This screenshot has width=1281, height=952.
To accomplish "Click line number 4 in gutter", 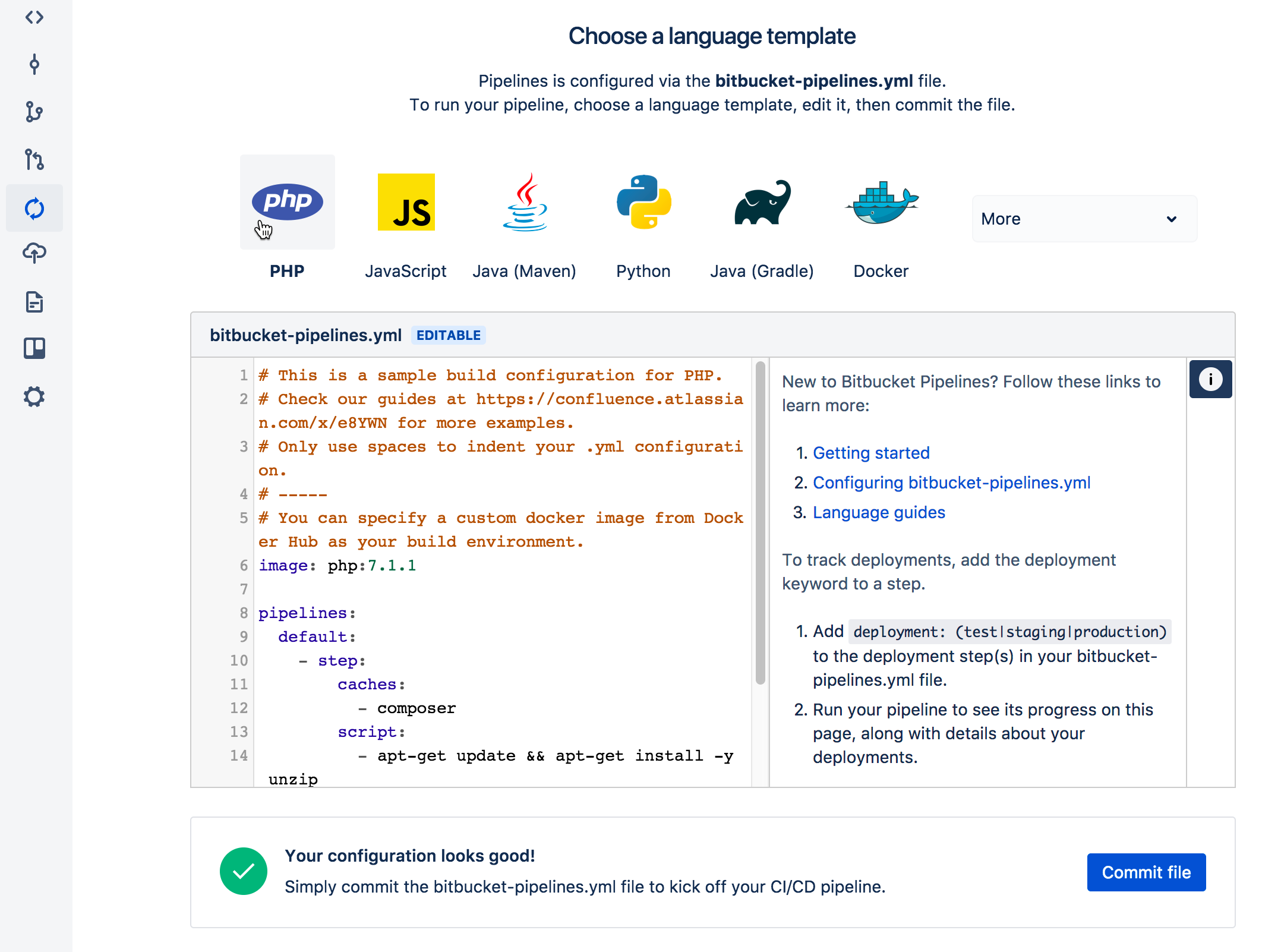I will (244, 494).
